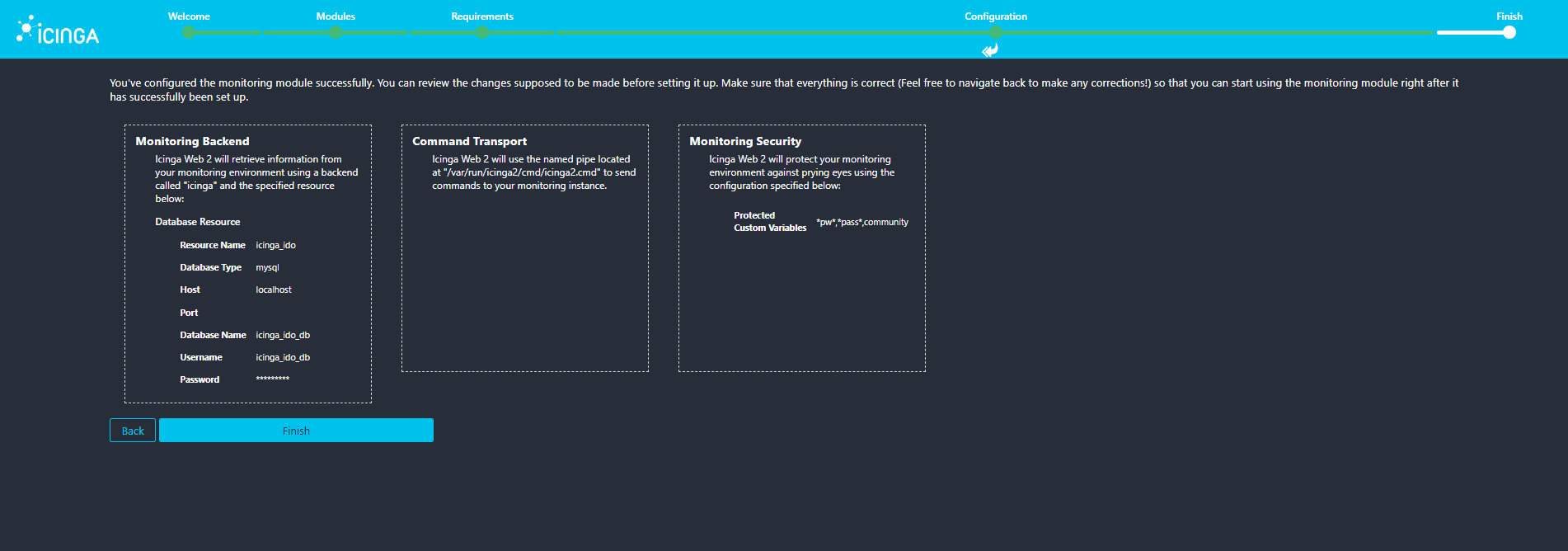
Task: Click the Monitoring Backend heading
Action: 192,141
